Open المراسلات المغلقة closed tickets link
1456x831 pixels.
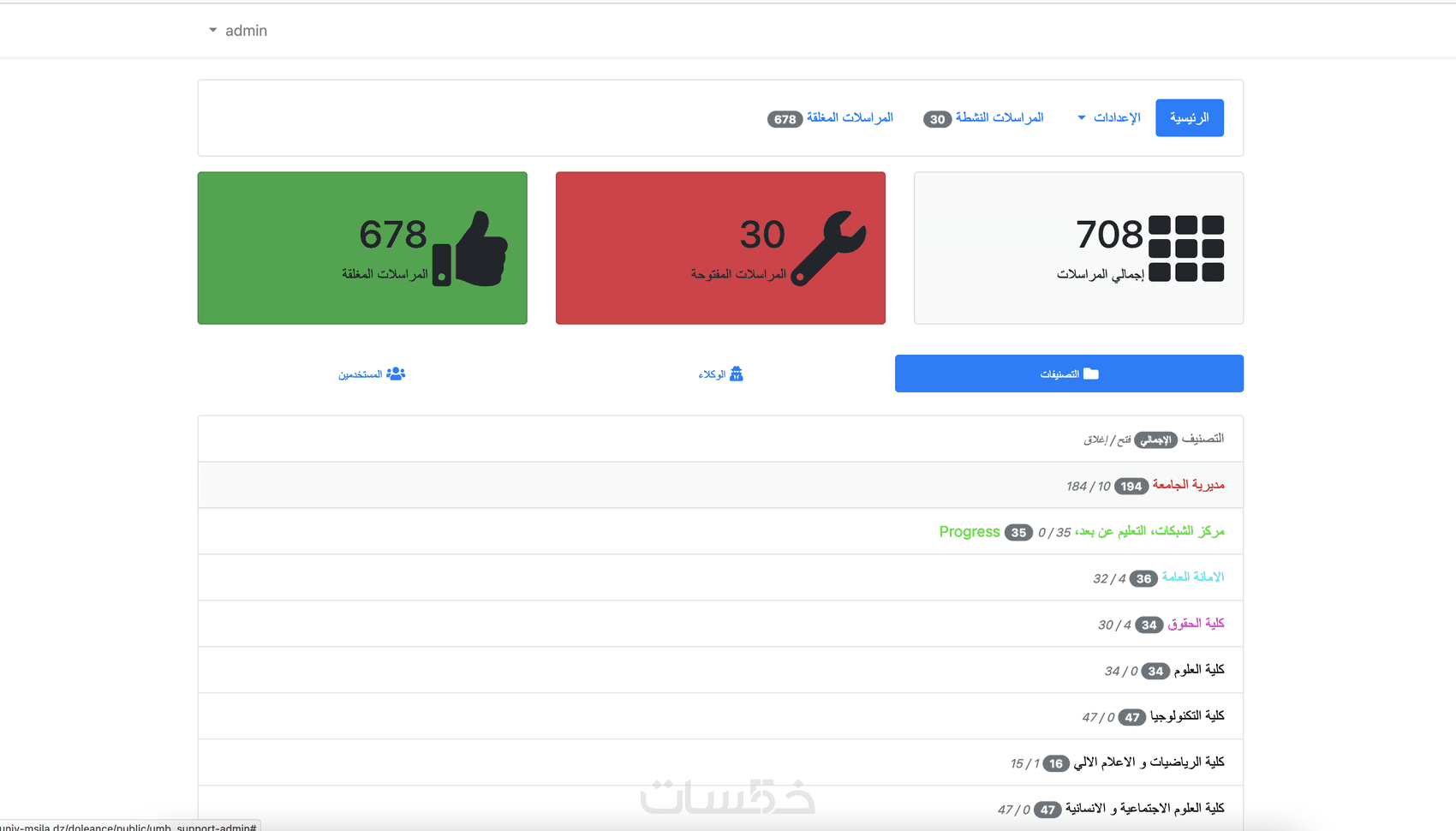pos(850,117)
